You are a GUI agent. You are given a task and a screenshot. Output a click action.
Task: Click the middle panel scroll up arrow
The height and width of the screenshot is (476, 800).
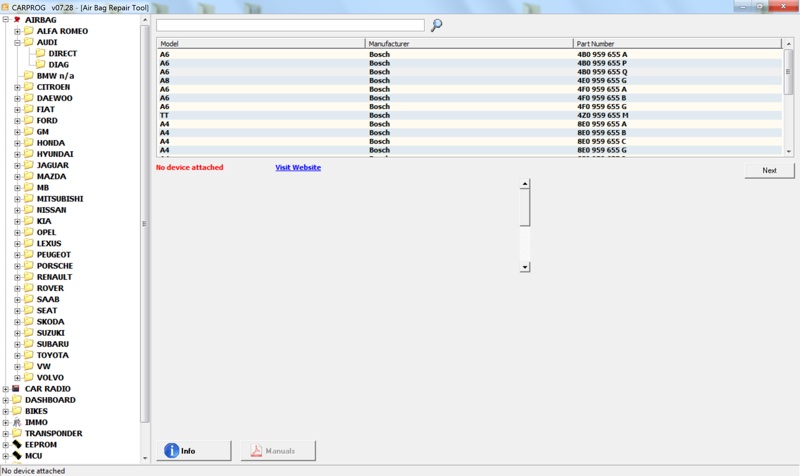pos(525,184)
